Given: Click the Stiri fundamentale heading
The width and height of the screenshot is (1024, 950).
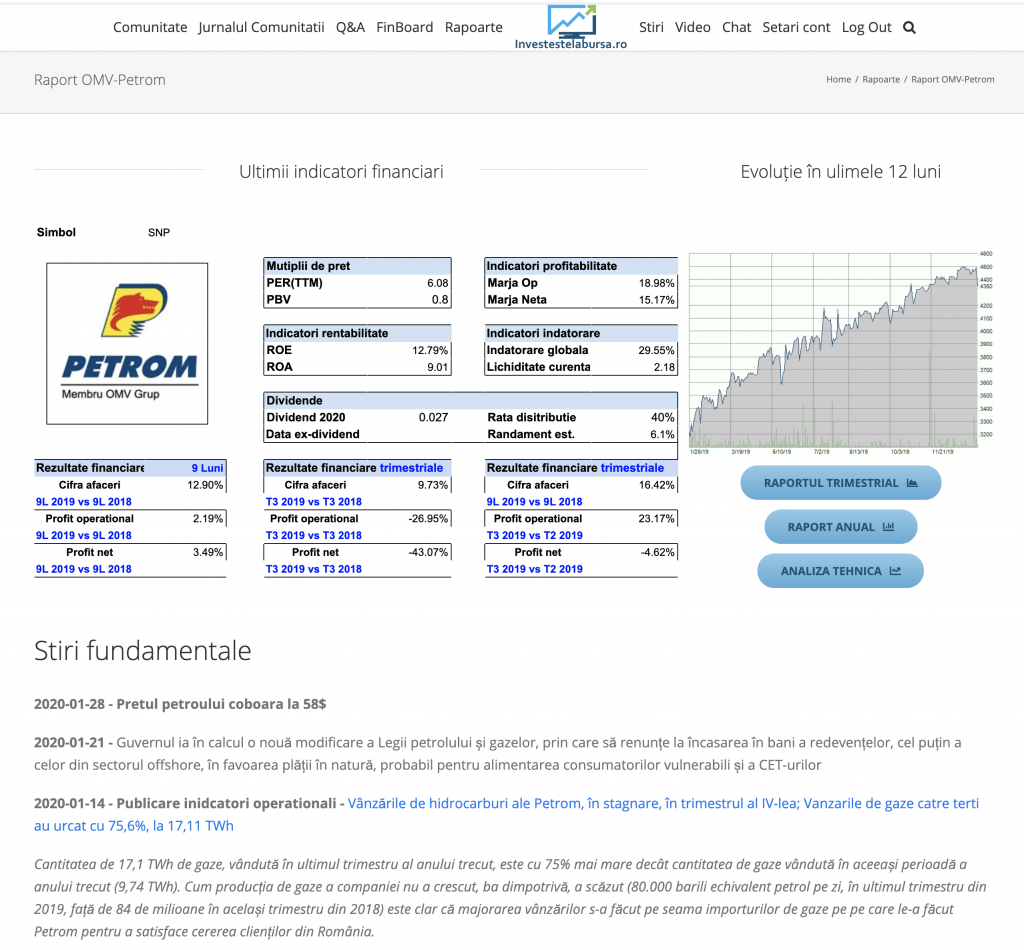Looking at the screenshot, I should [142, 651].
